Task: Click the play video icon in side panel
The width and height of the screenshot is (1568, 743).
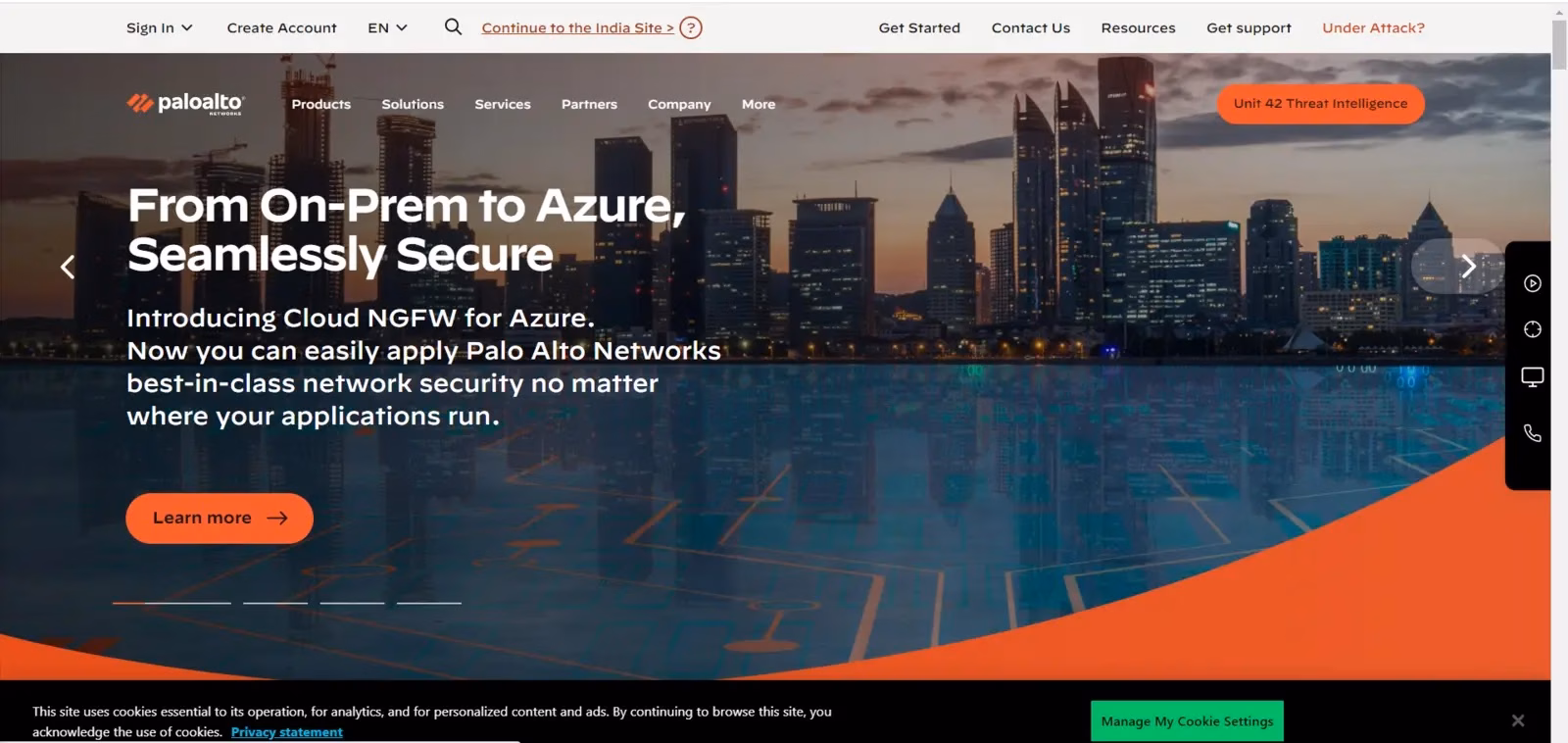Action: coord(1533,283)
